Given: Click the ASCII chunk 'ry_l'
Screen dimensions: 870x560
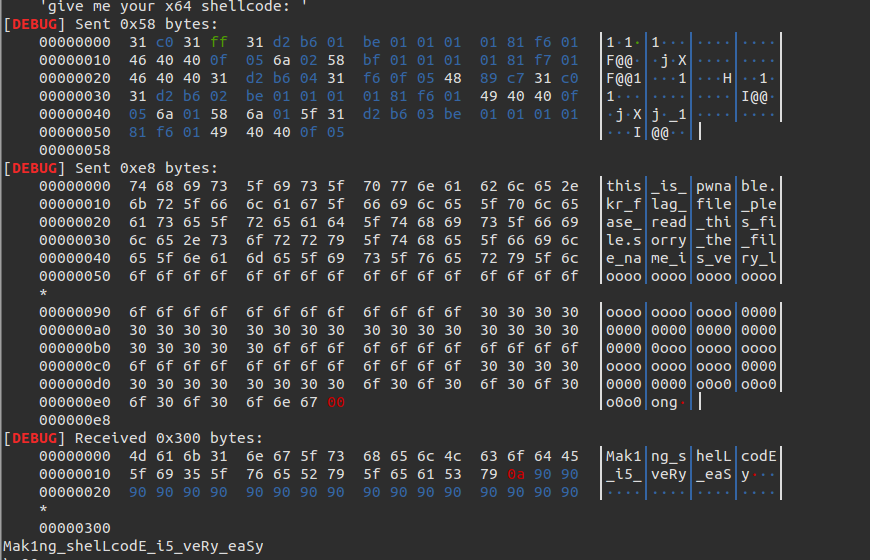Looking at the screenshot, I should (758, 259).
